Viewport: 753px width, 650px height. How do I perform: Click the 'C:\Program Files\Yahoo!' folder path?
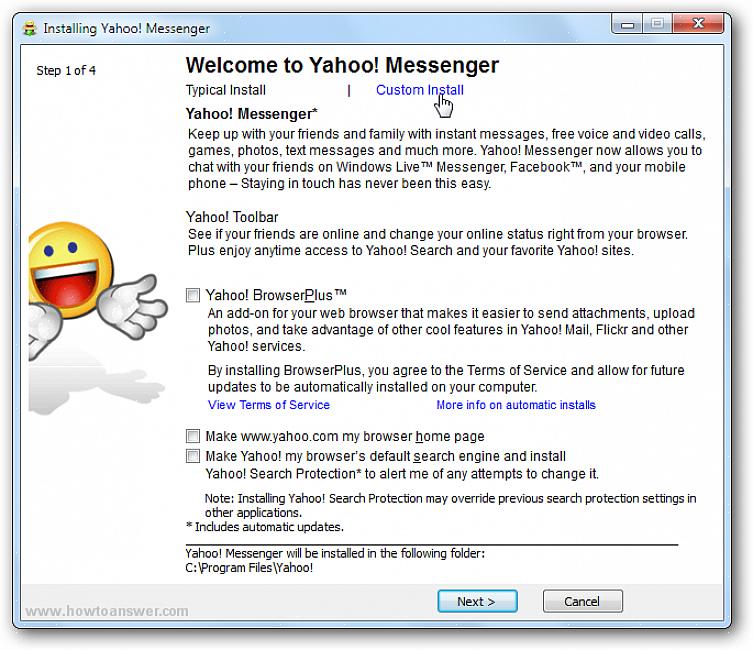[x=249, y=568]
